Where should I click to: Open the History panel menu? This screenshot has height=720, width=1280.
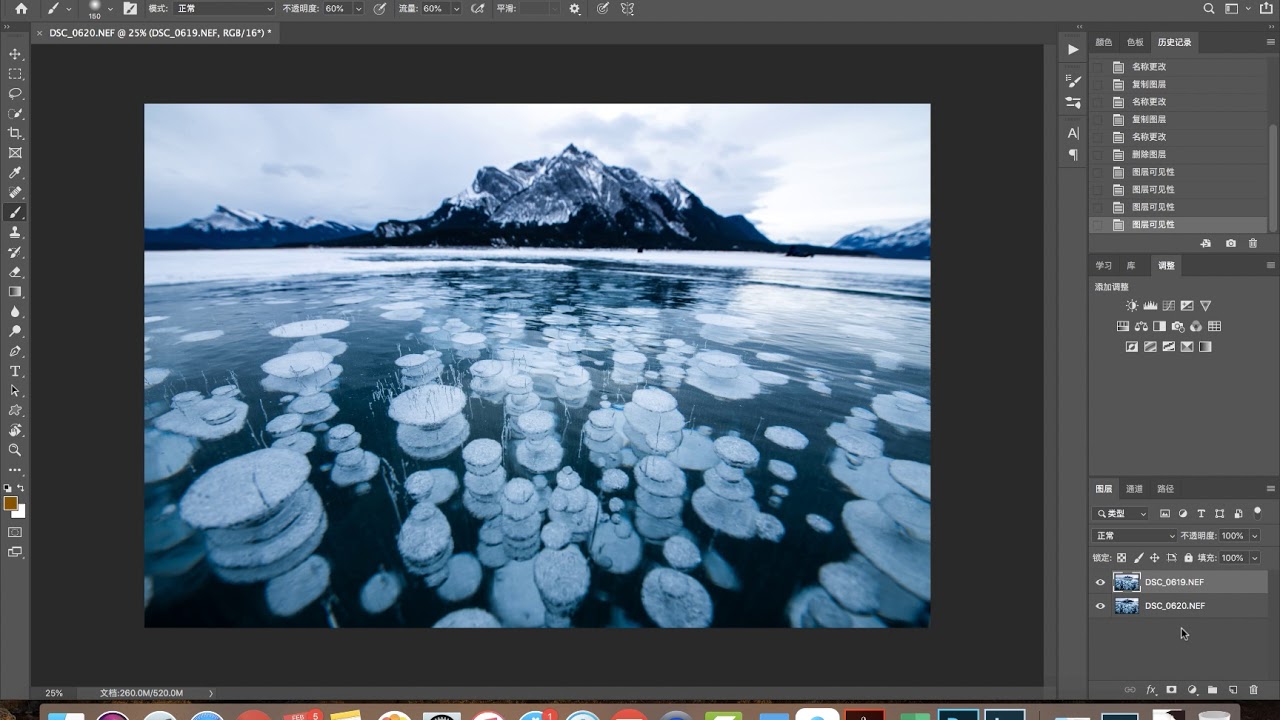1271,42
